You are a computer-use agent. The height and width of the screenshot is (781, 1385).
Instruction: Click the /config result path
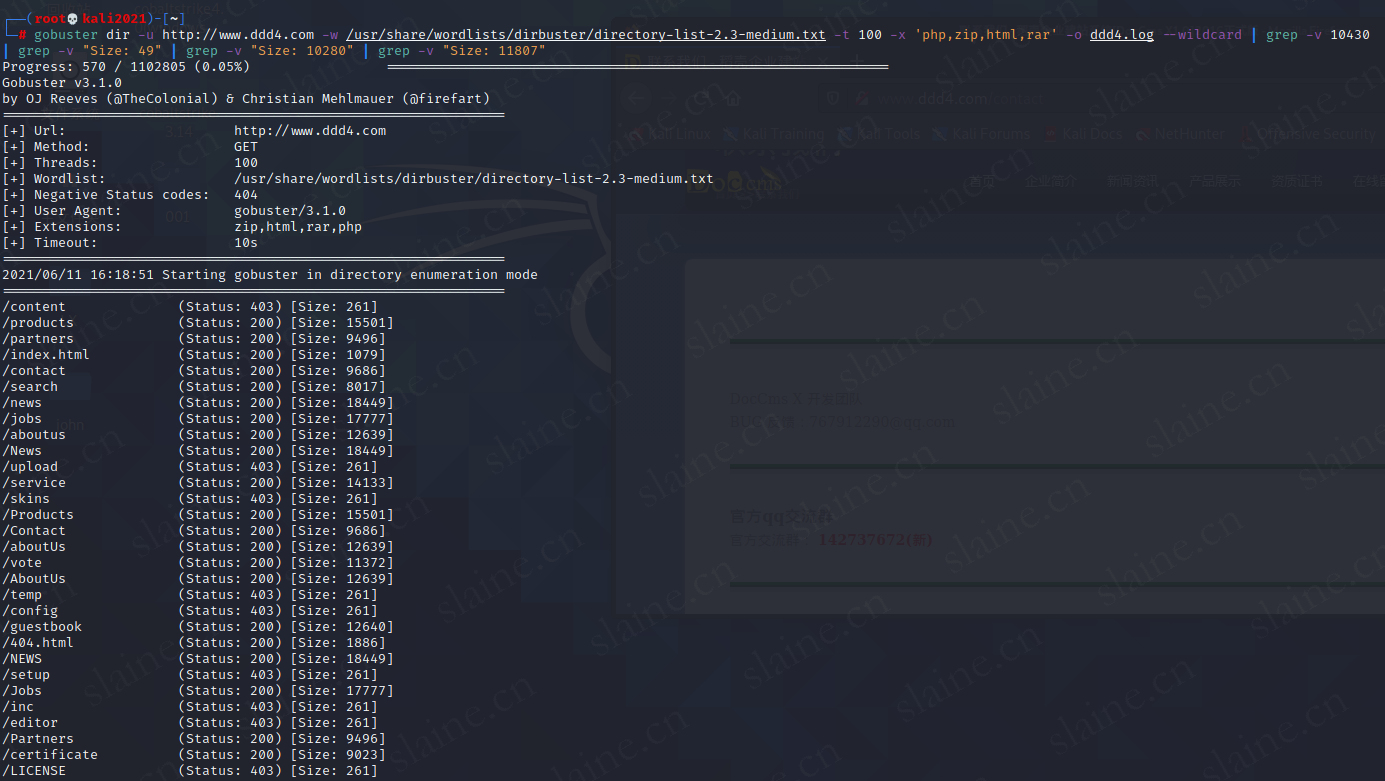30,611
